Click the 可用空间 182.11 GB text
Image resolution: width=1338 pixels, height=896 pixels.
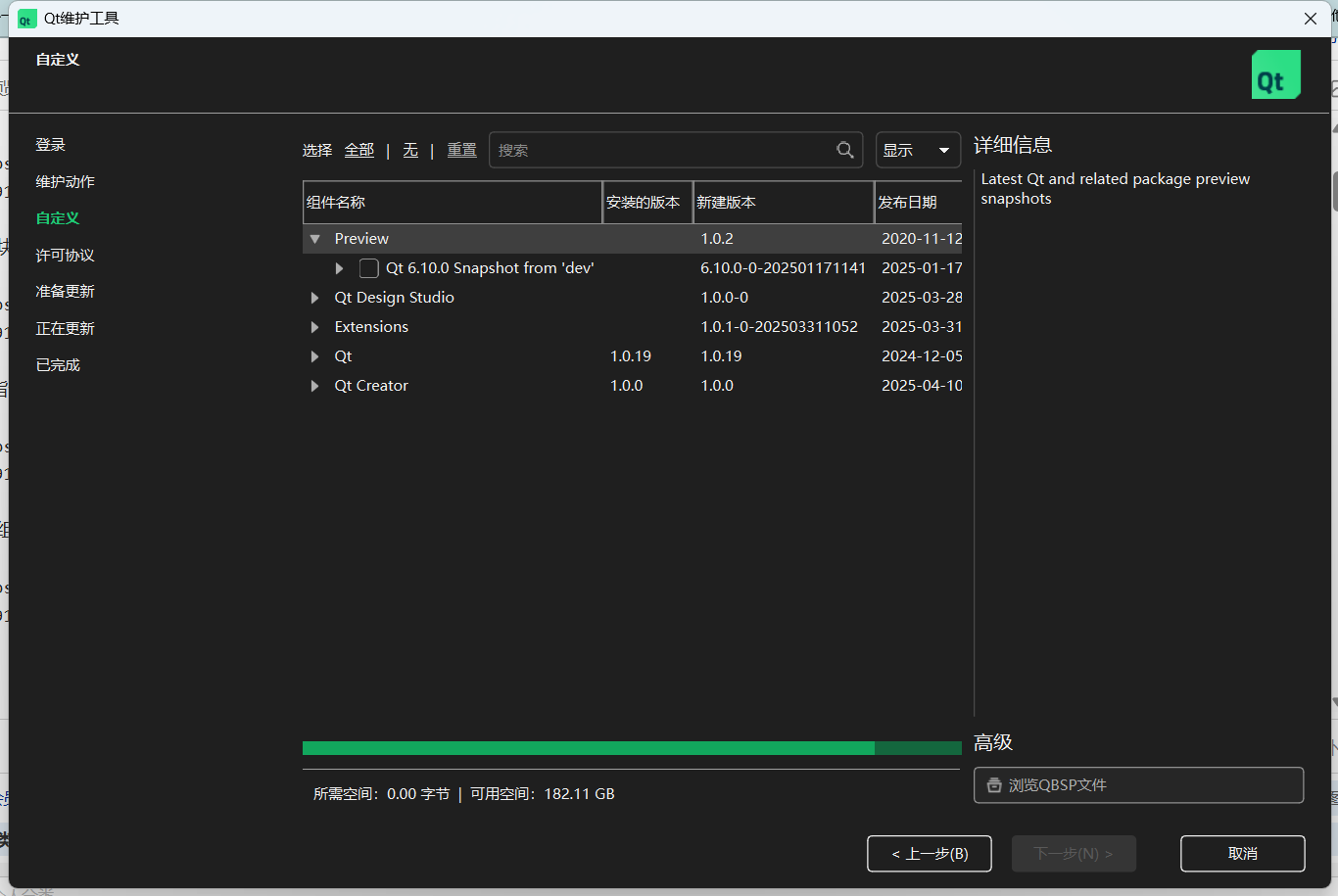(x=543, y=794)
